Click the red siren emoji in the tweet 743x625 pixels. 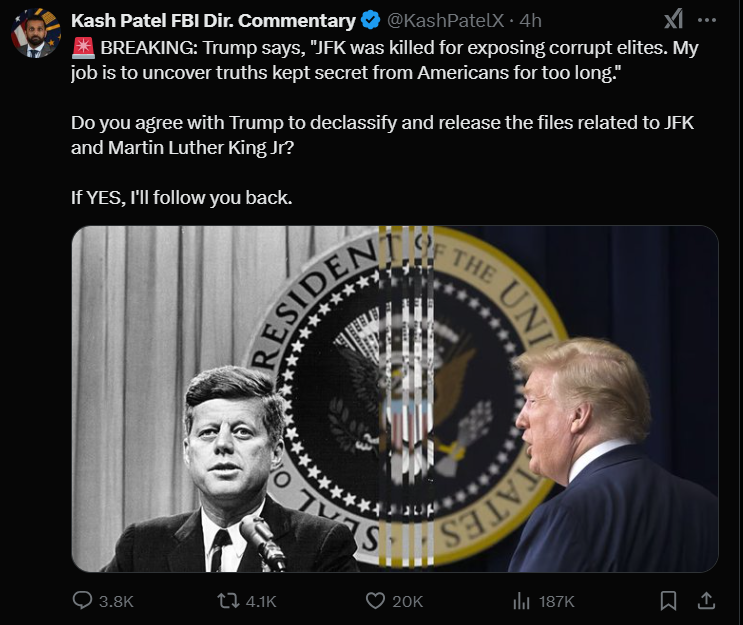(83, 48)
